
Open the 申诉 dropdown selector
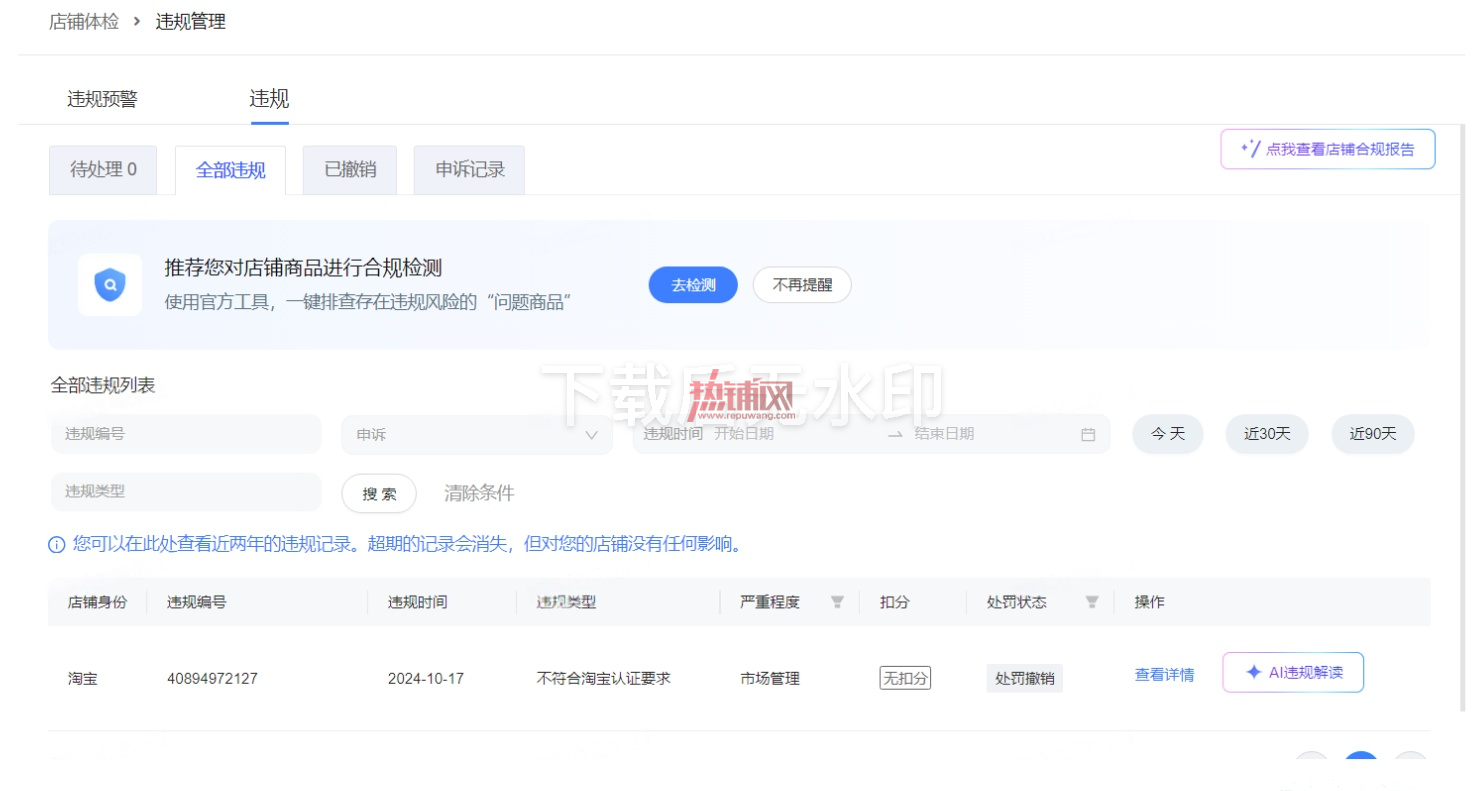pos(477,434)
